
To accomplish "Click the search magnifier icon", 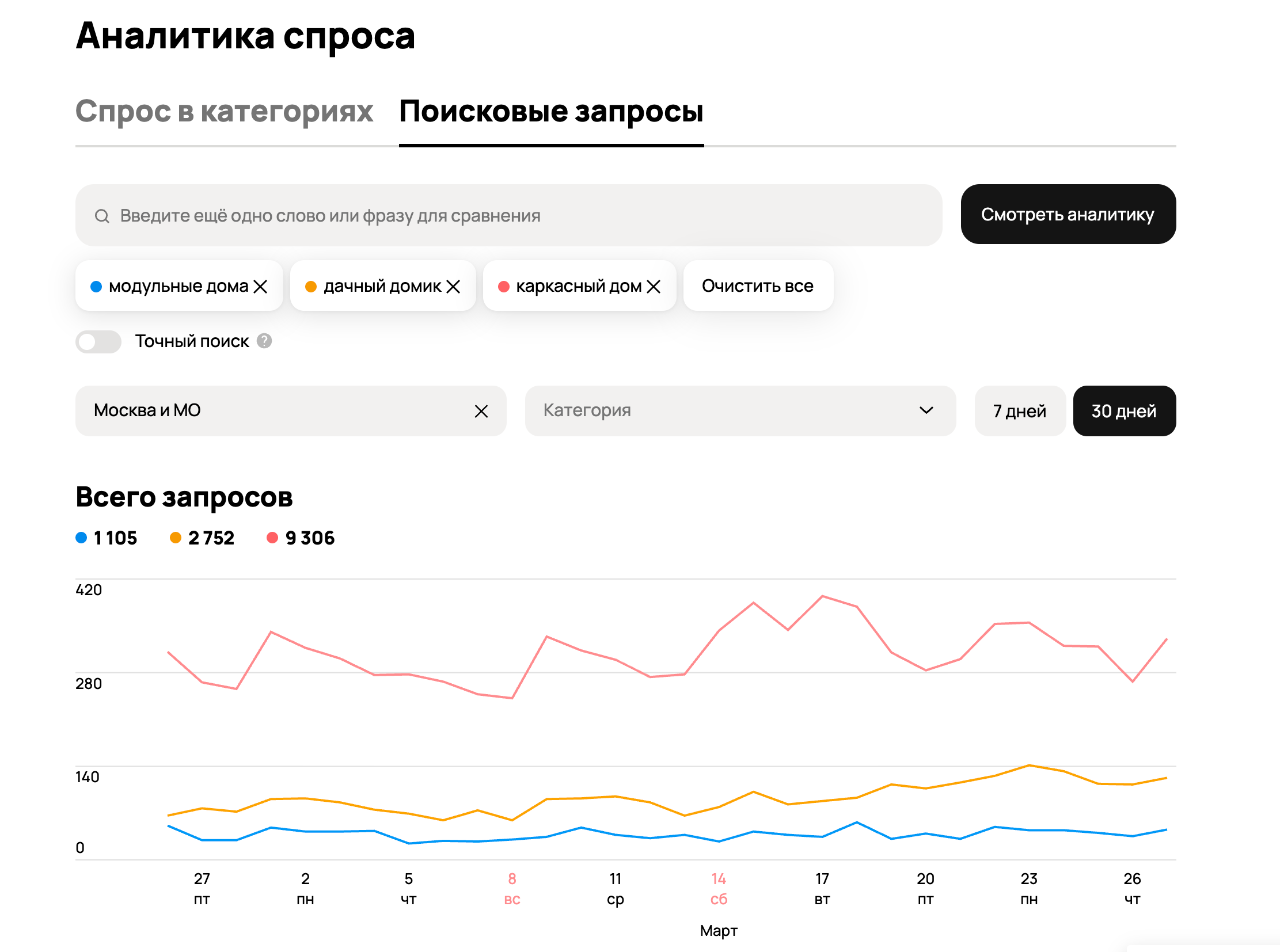I will [x=102, y=216].
